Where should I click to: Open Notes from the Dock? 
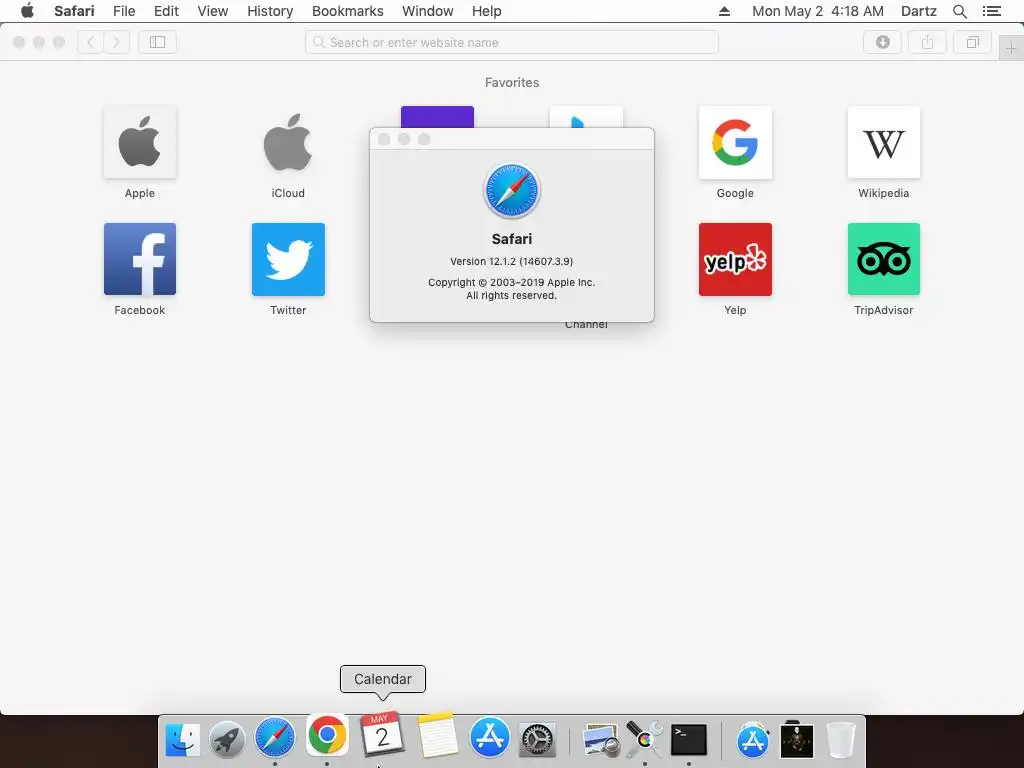[437, 735]
